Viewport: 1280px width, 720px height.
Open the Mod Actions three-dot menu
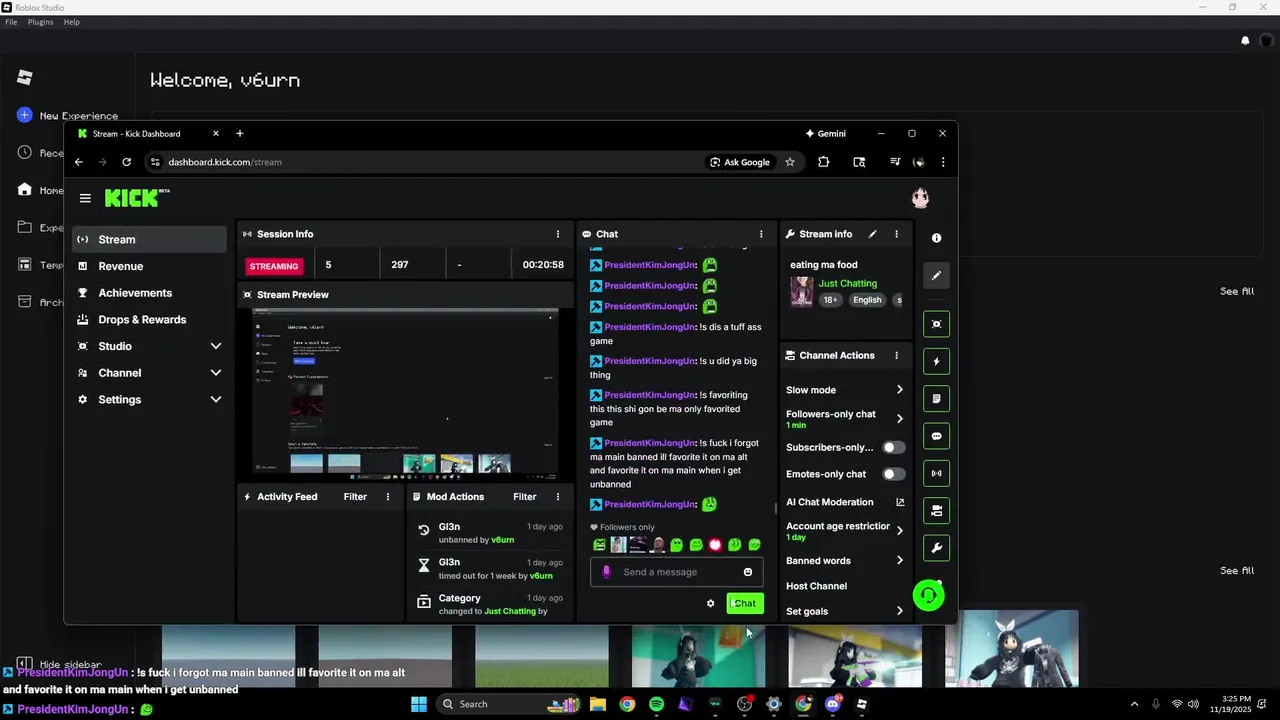pos(558,497)
